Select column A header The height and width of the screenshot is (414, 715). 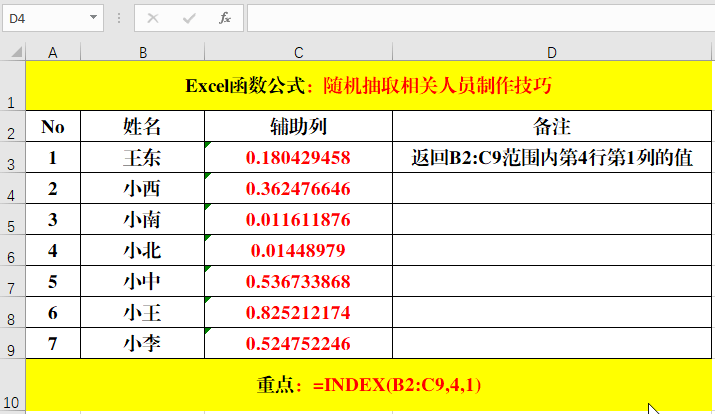[52, 52]
